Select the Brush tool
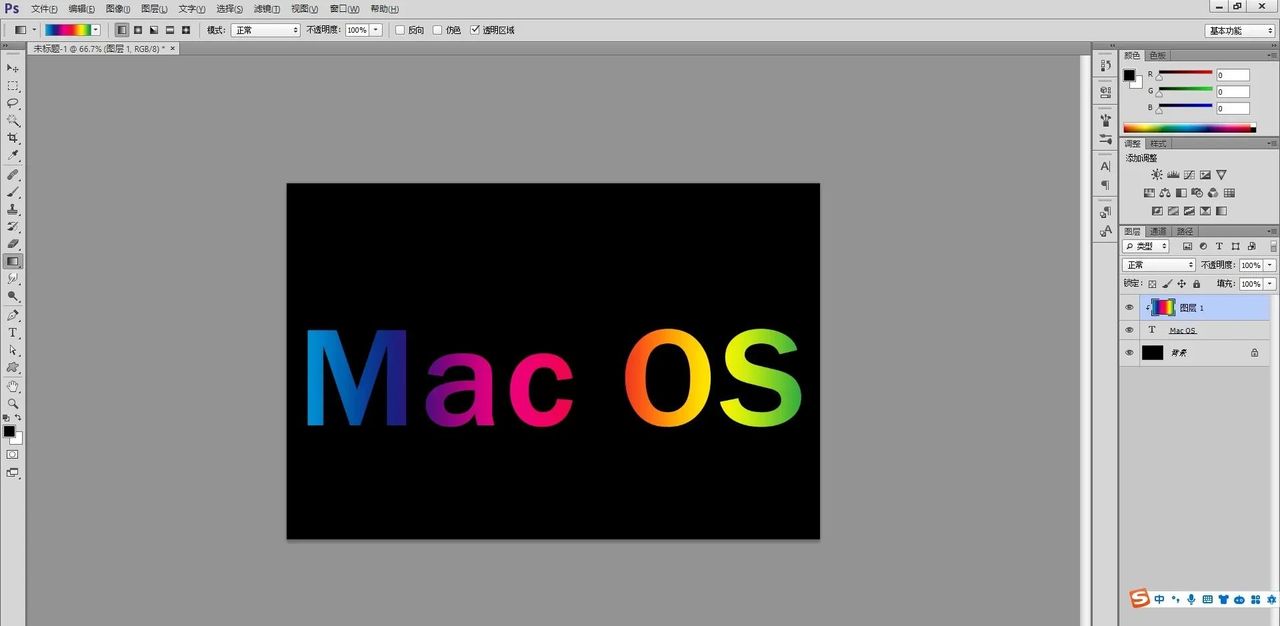Screen dimensions: 1280x626 pos(13,192)
